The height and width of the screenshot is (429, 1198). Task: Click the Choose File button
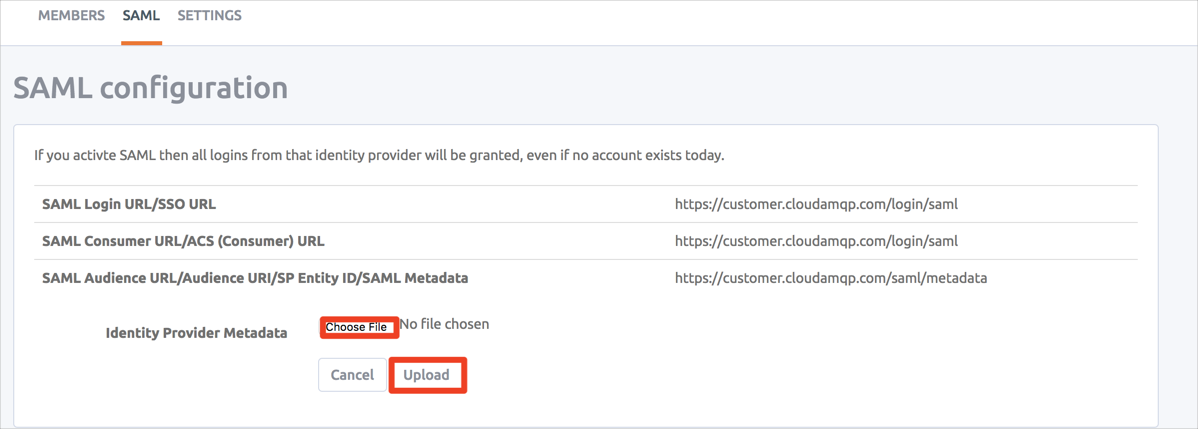coord(357,327)
